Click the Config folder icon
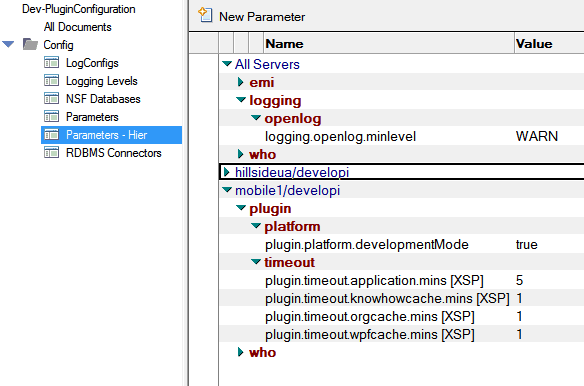The width and height of the screenshot is (584, 386). pyautogui.click(x=30, y=44)
